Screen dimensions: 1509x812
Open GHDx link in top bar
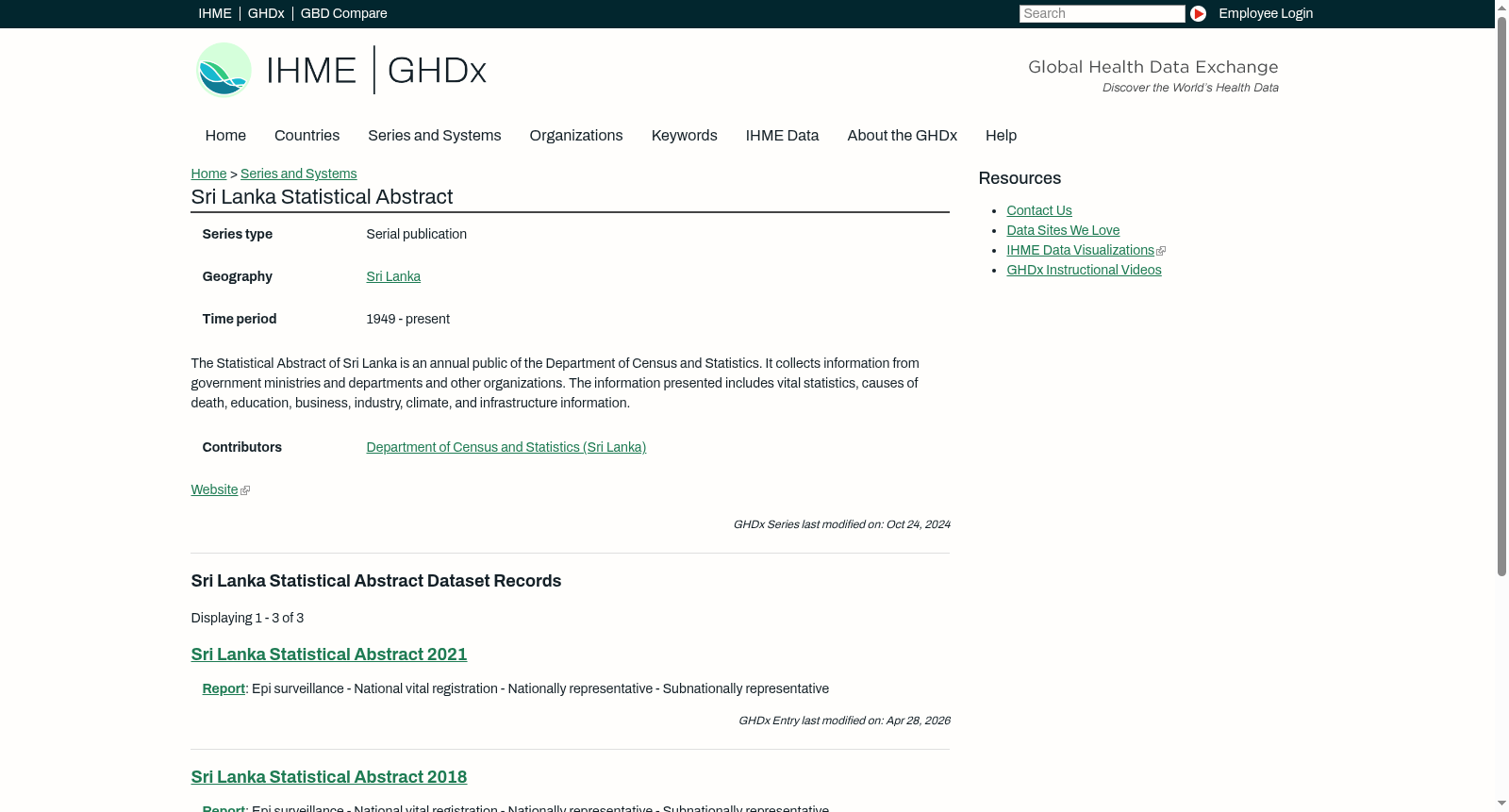tap(266, 13)
